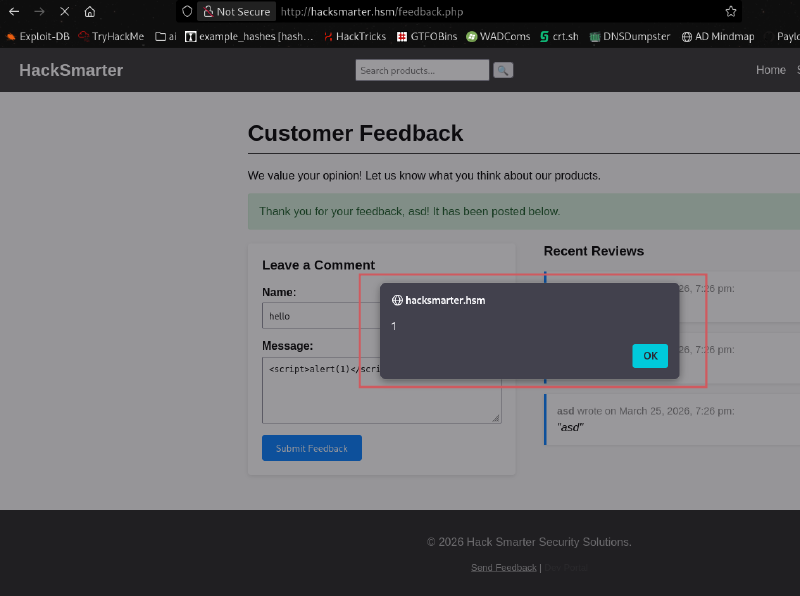Focus the Search products field
This screenshot has height=596, width=800.
tap(422, 70)
